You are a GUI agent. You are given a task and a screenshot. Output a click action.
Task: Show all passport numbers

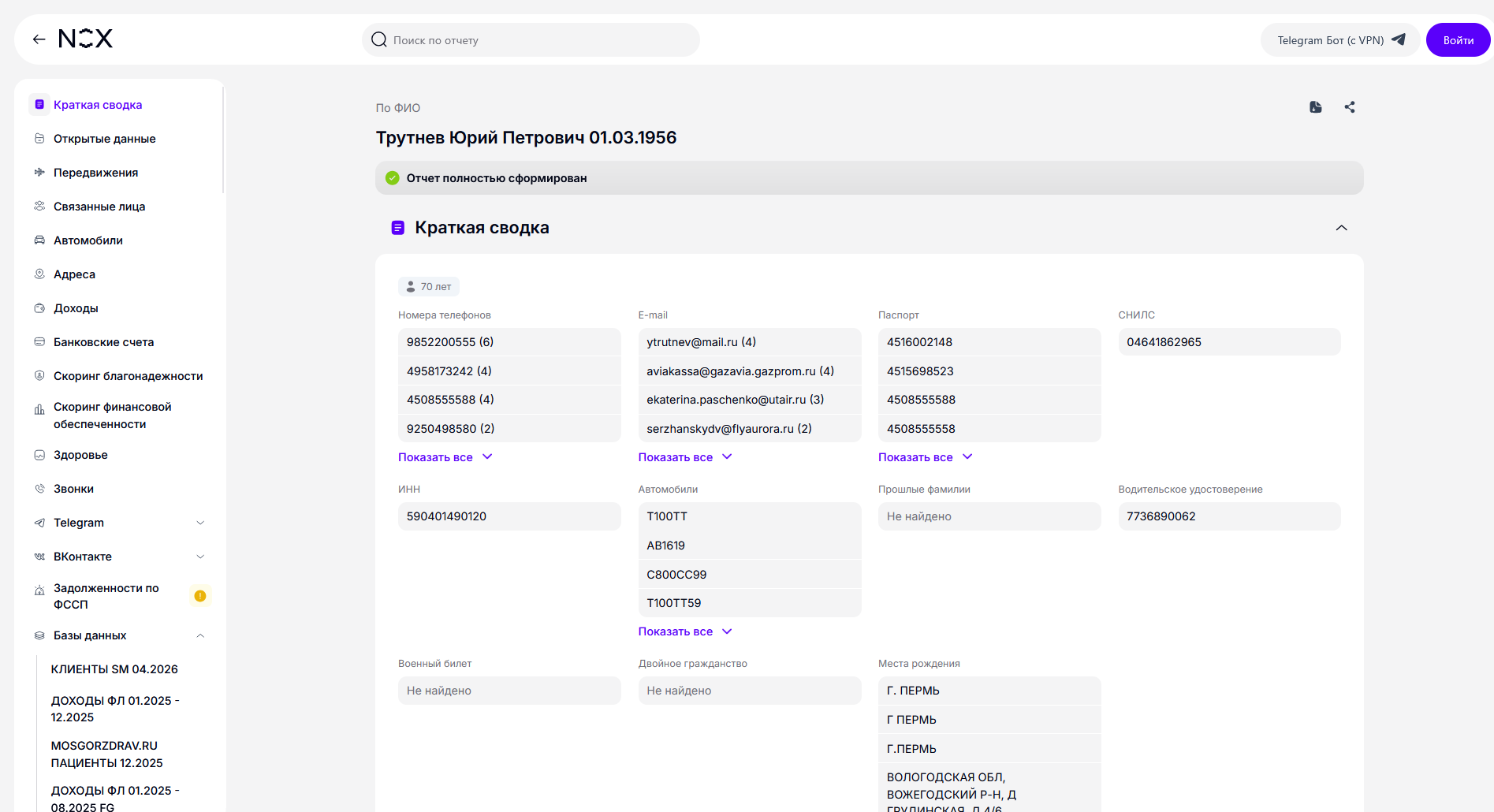tap(926, 457)
